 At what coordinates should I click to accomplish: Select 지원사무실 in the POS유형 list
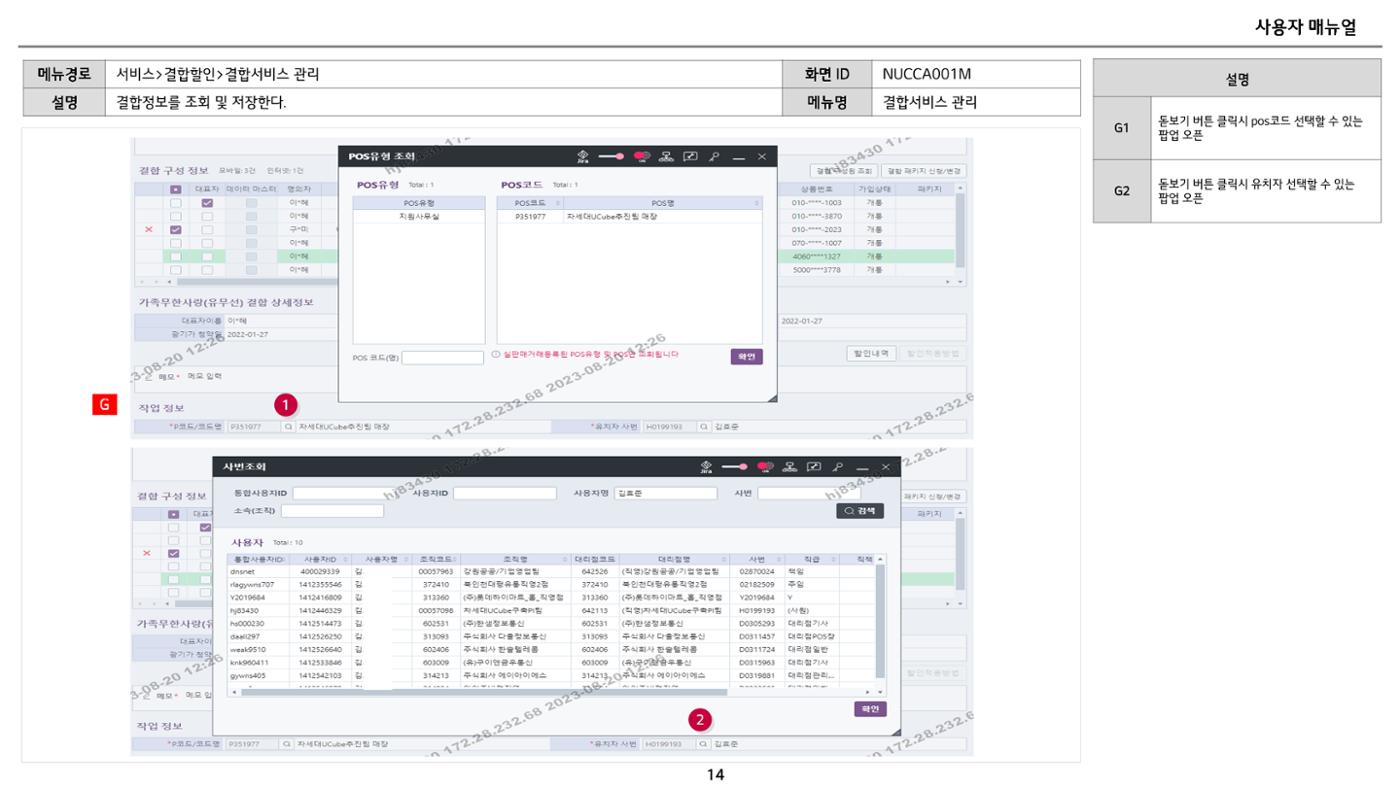click(420, 215)
